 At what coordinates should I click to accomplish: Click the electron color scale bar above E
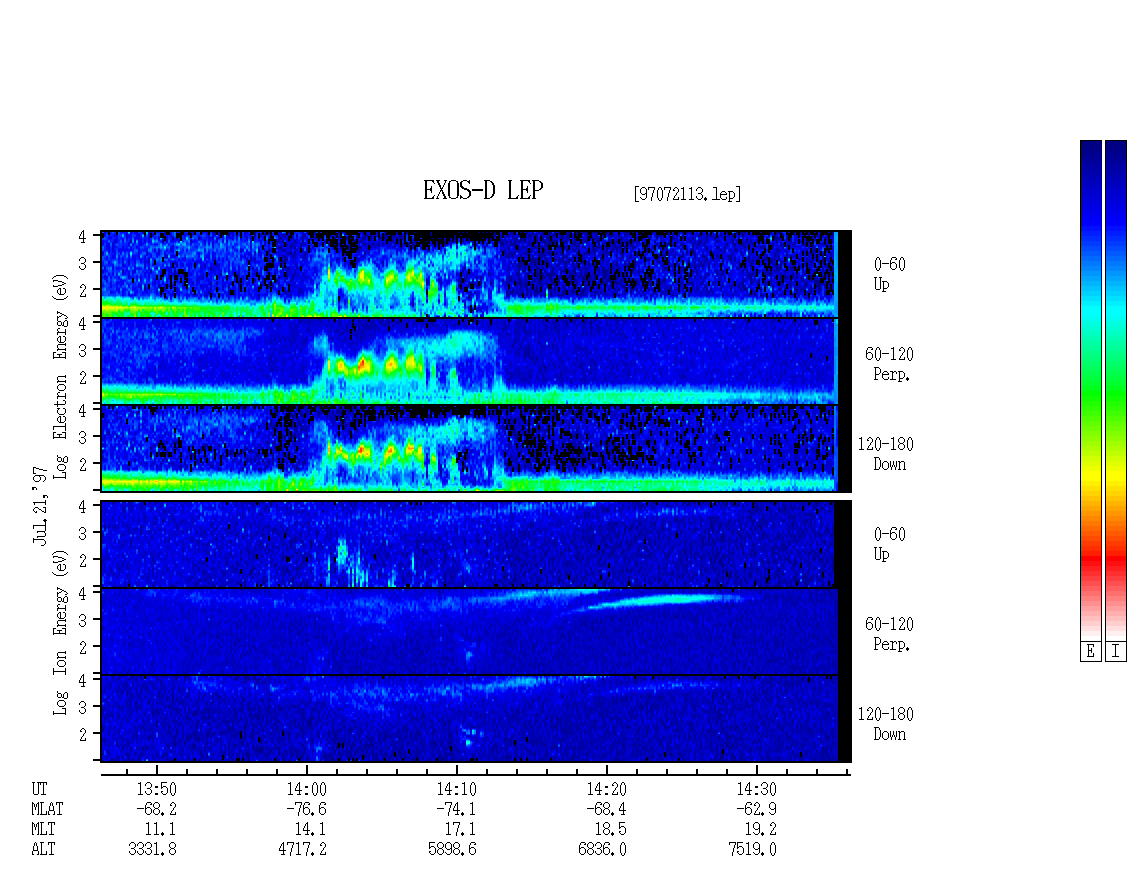(1090, 390)
